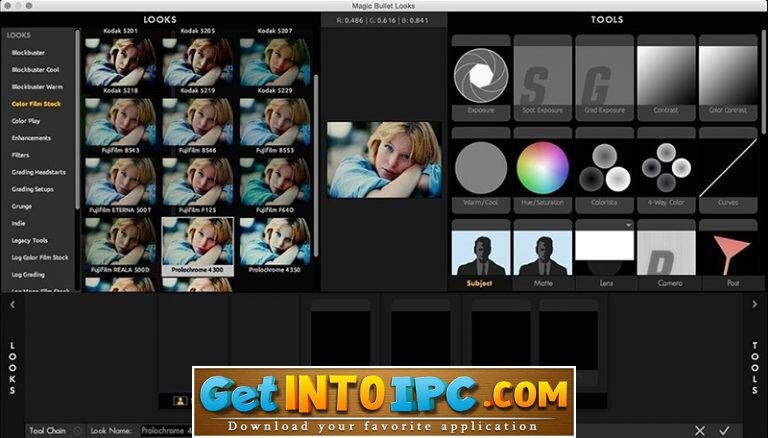
Task: Click the Camera category icon
Action: coord(666,253)
